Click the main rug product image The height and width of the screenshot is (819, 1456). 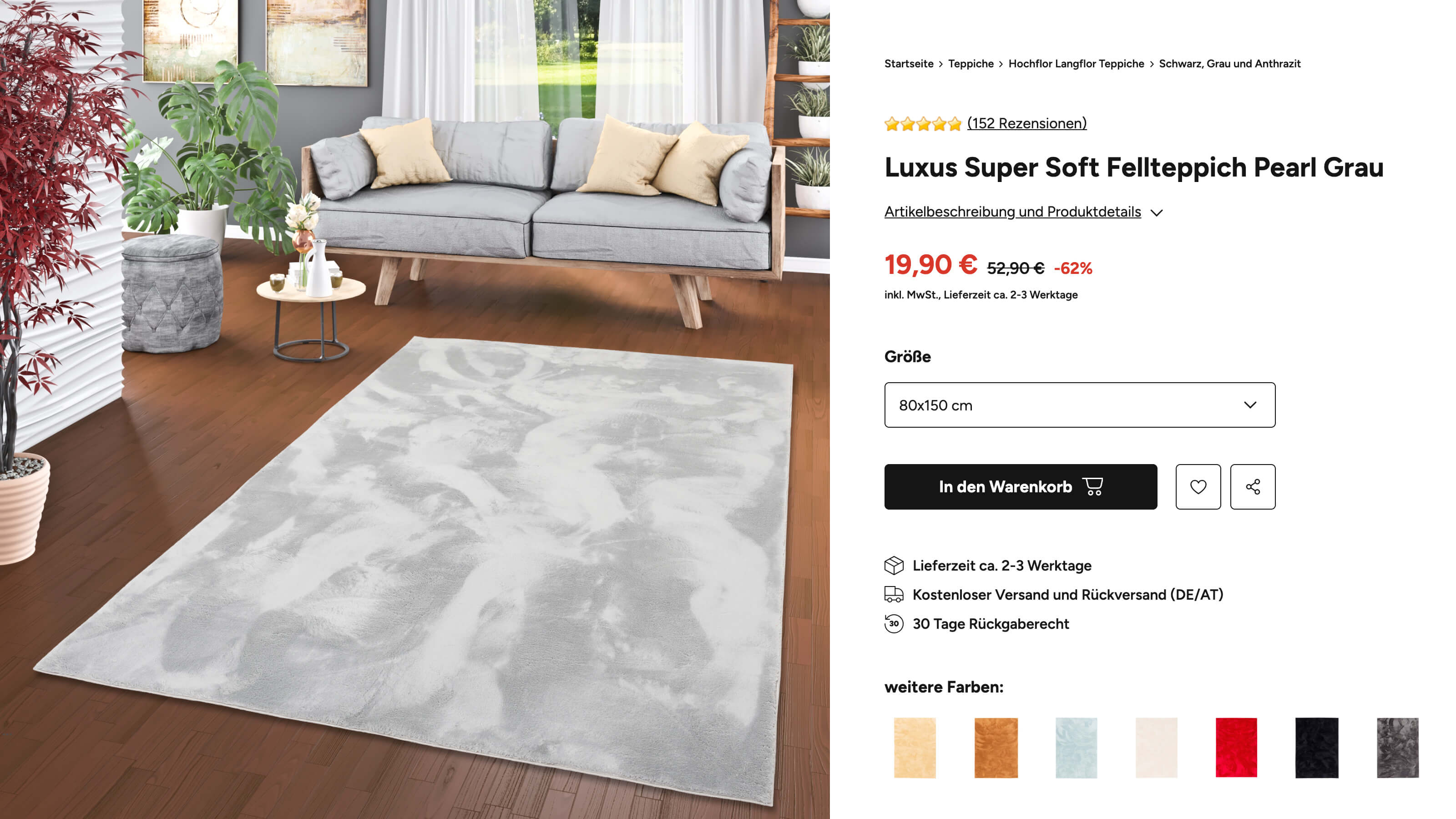[415, 409]
